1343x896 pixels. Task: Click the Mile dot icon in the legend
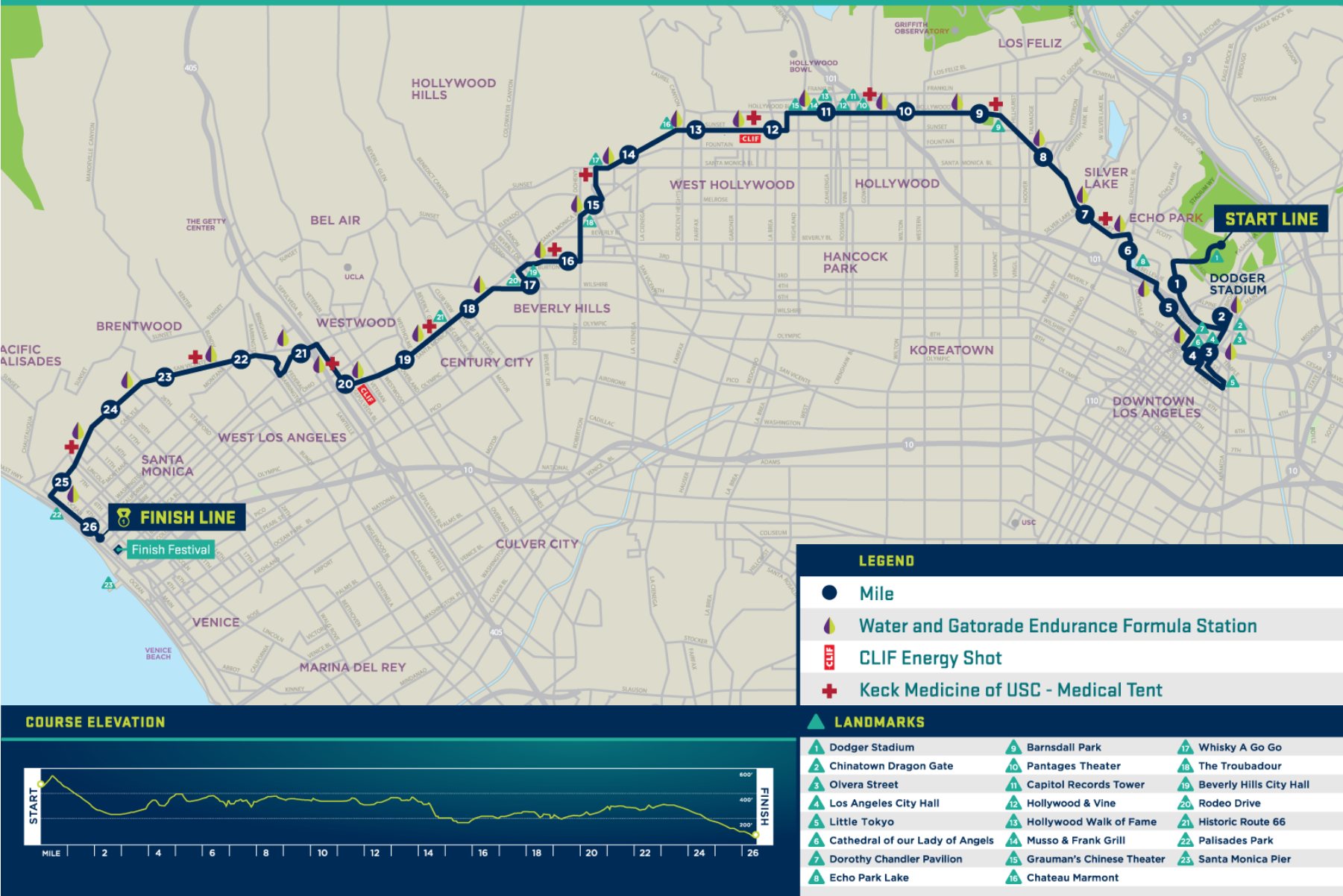(x=829, y=593)
